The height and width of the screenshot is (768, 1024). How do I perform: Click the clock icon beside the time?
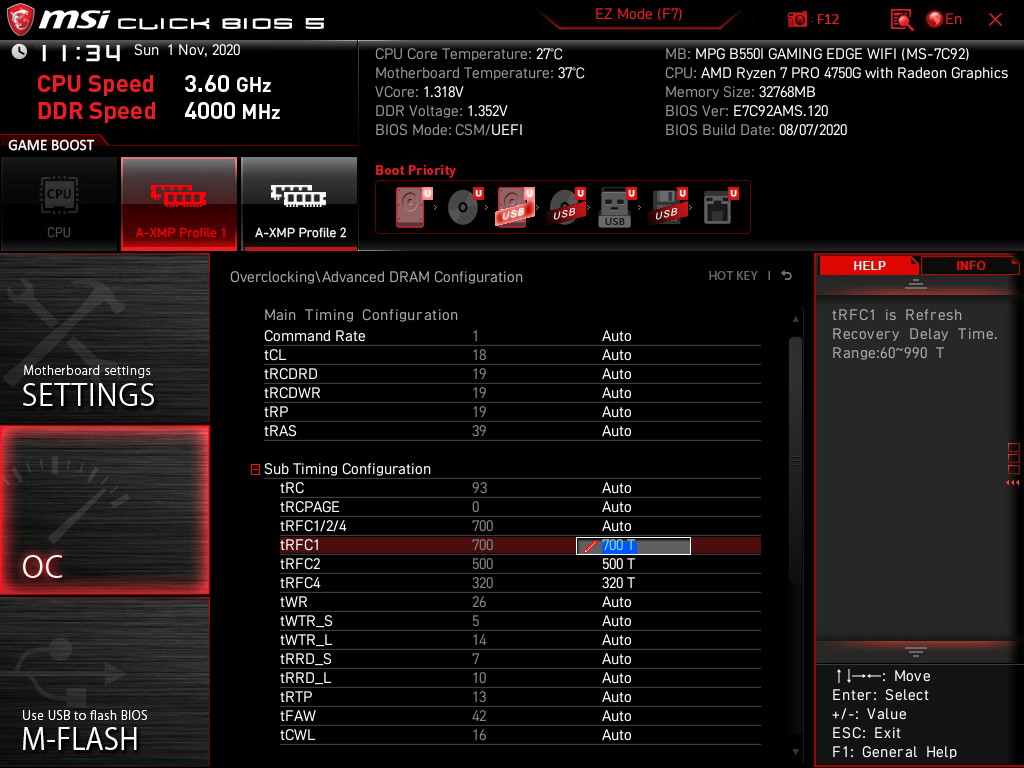pos(20,52)
